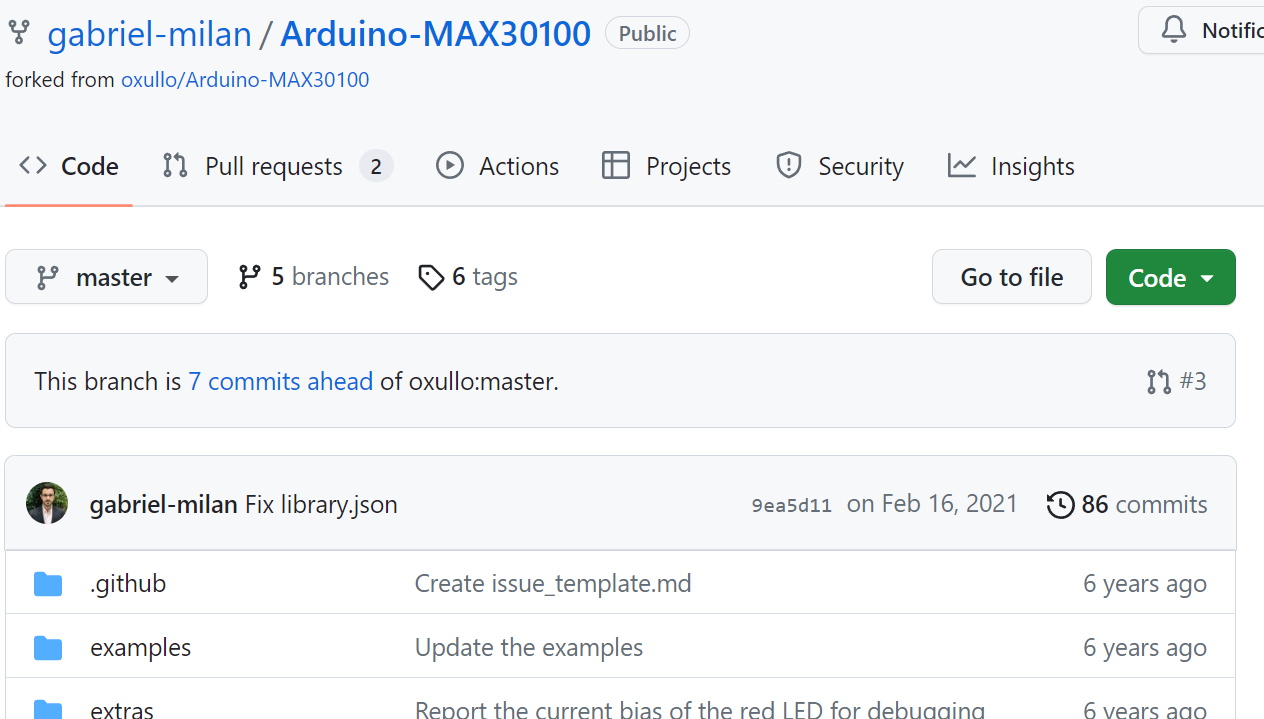Open the 7 commits ahead link
Image resolution: width=1264 pixels, height=719 pixels.
280,381
